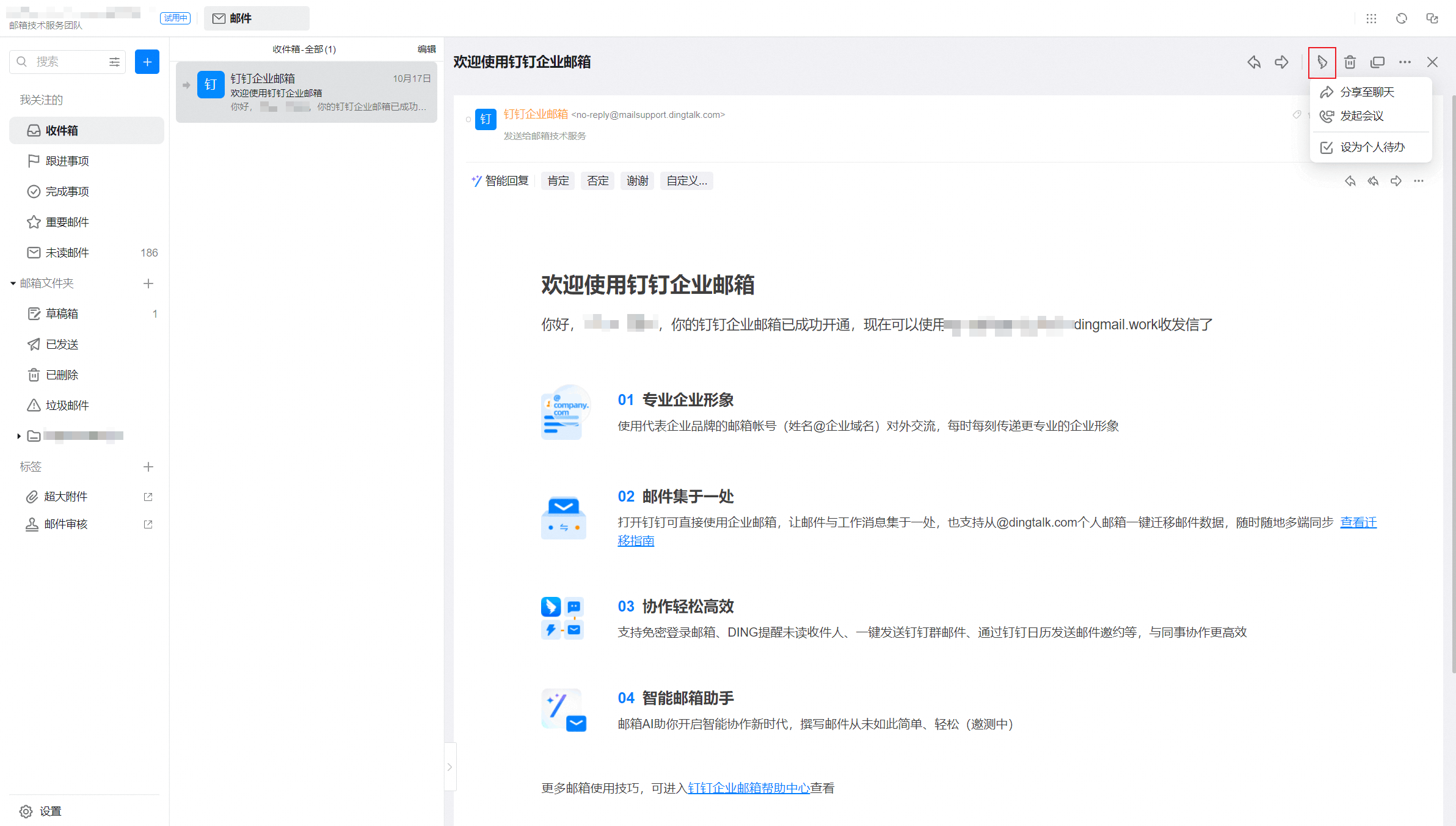Reply to the email using reply arrow icon

click(1254, 62)
